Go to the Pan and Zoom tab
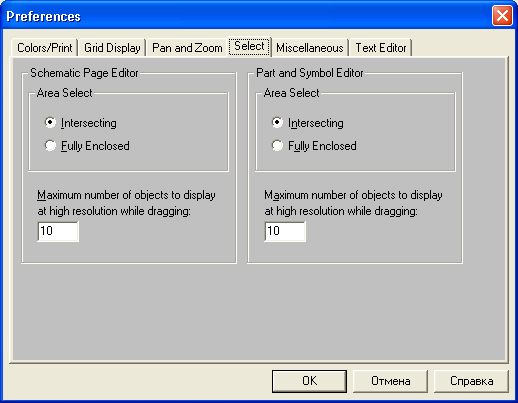The width and height of the screenshot is (518, 403). [187, 48]
